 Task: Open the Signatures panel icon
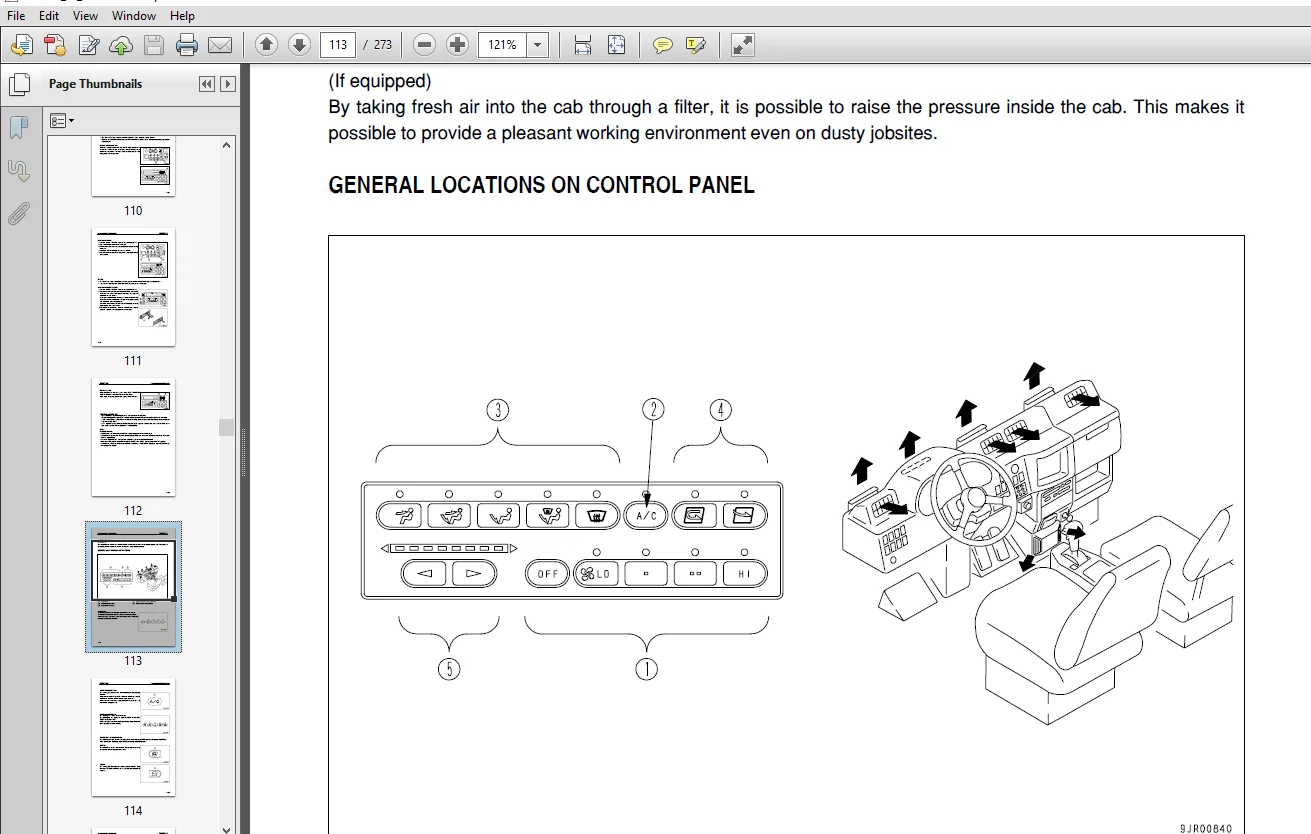(18, 170)
